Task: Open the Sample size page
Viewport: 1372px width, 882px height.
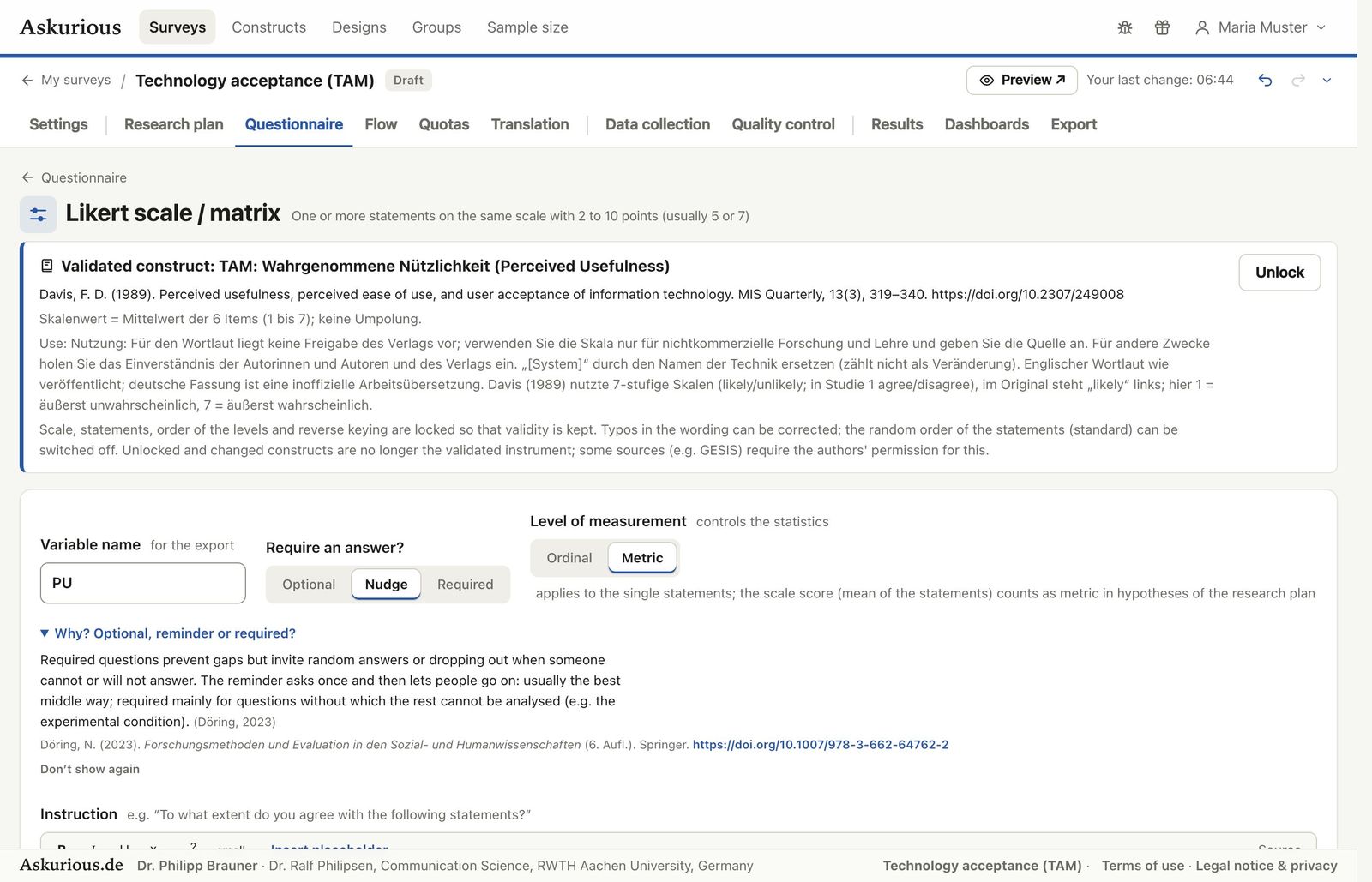Action: 527,27
